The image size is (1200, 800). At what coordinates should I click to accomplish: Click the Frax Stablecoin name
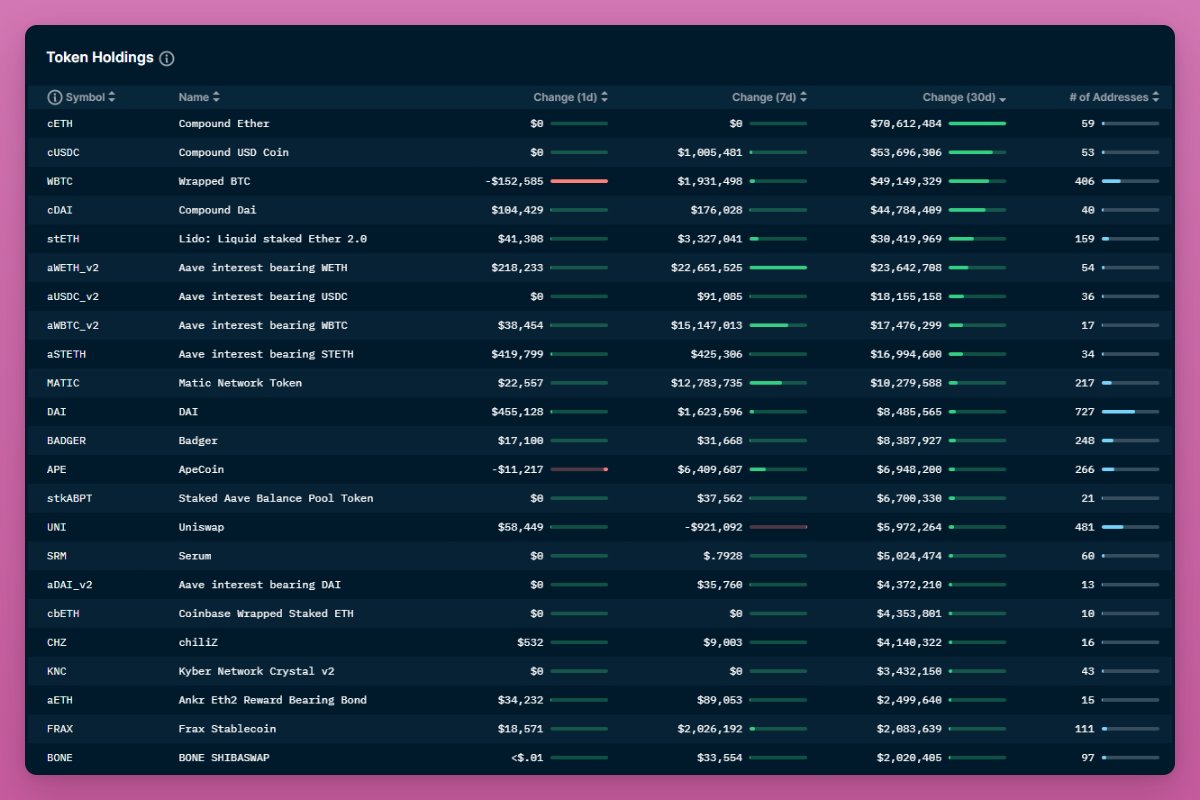click(227, 729)
